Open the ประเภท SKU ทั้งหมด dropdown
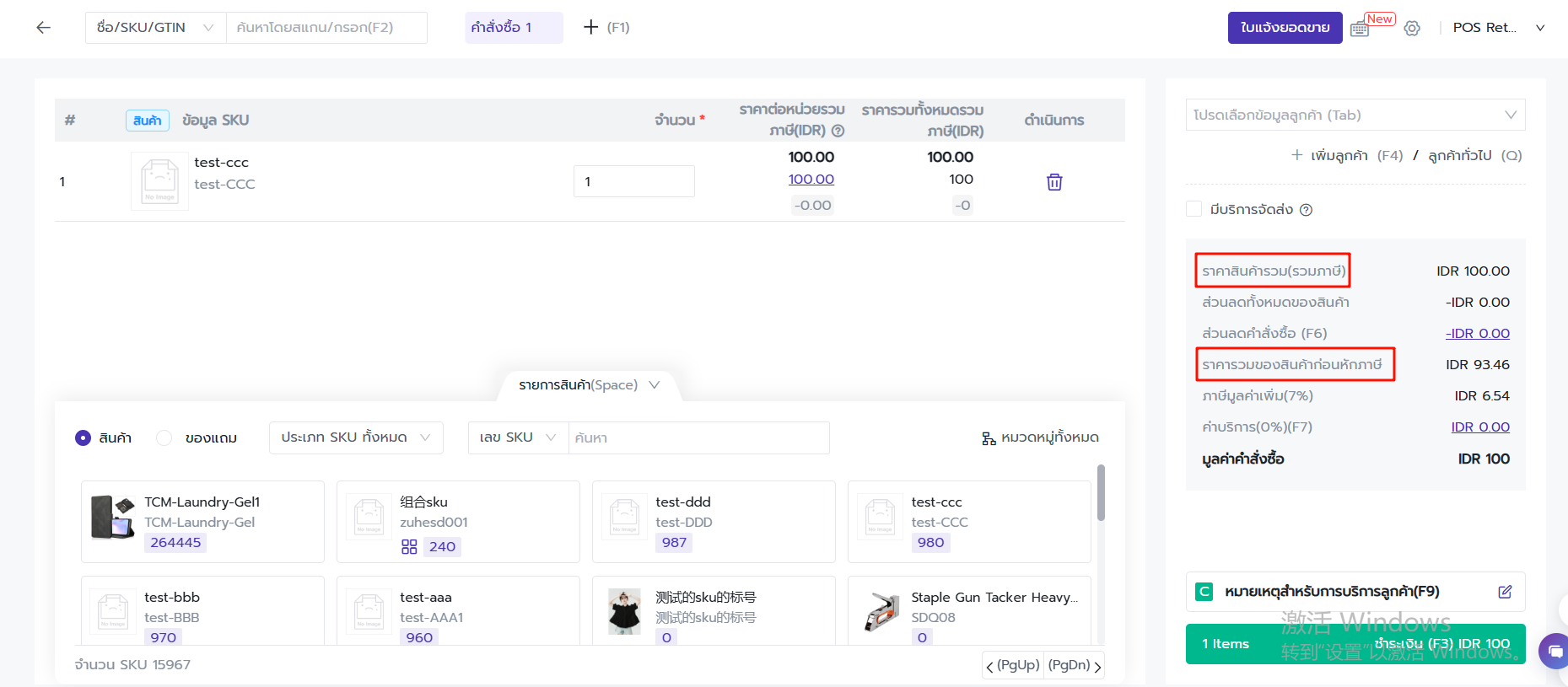 point(355,437)
